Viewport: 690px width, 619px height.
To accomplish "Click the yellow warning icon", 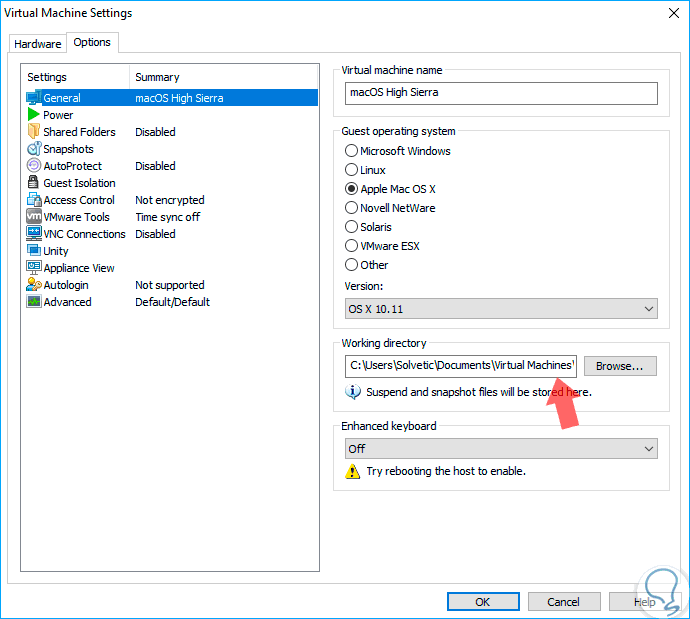I will click(352, 471).
